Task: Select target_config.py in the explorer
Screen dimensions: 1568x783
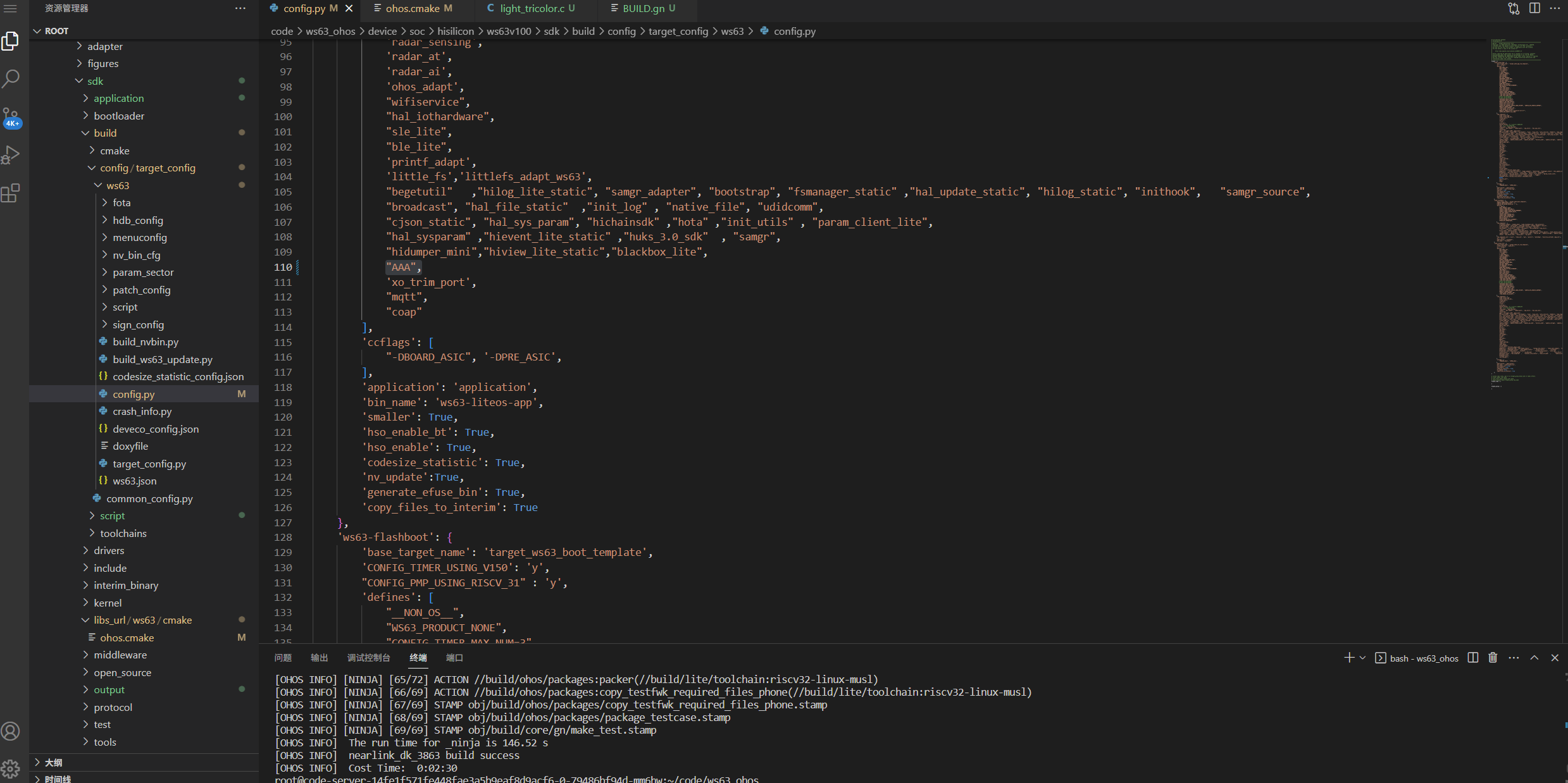Action: pyautogui.click(x=149, y=464)
